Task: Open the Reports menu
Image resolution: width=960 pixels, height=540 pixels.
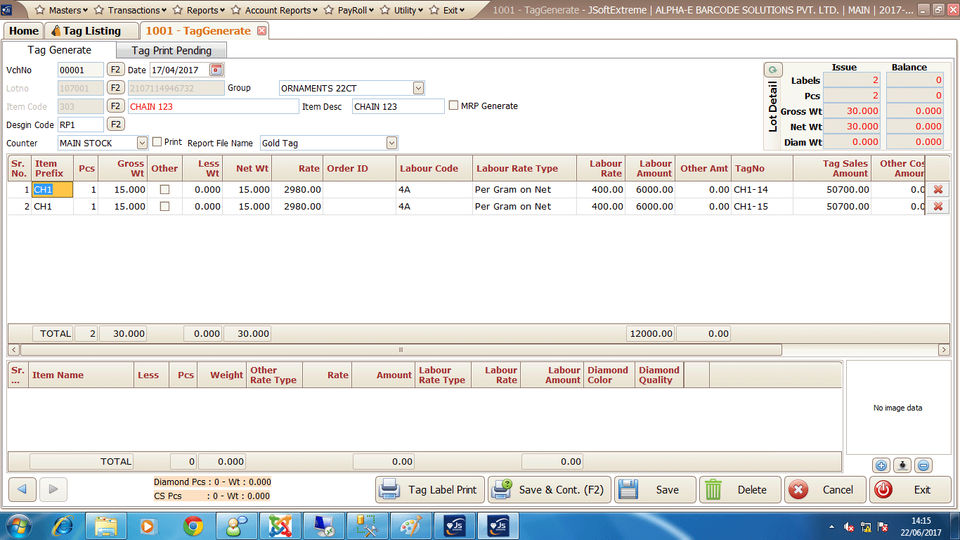Action: pos(199,10)
